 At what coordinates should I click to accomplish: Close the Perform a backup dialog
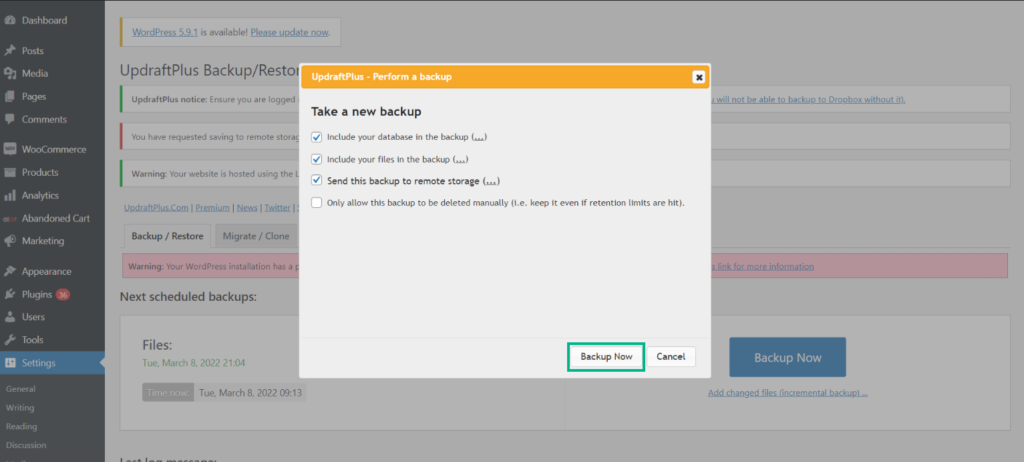coord(699,77)
